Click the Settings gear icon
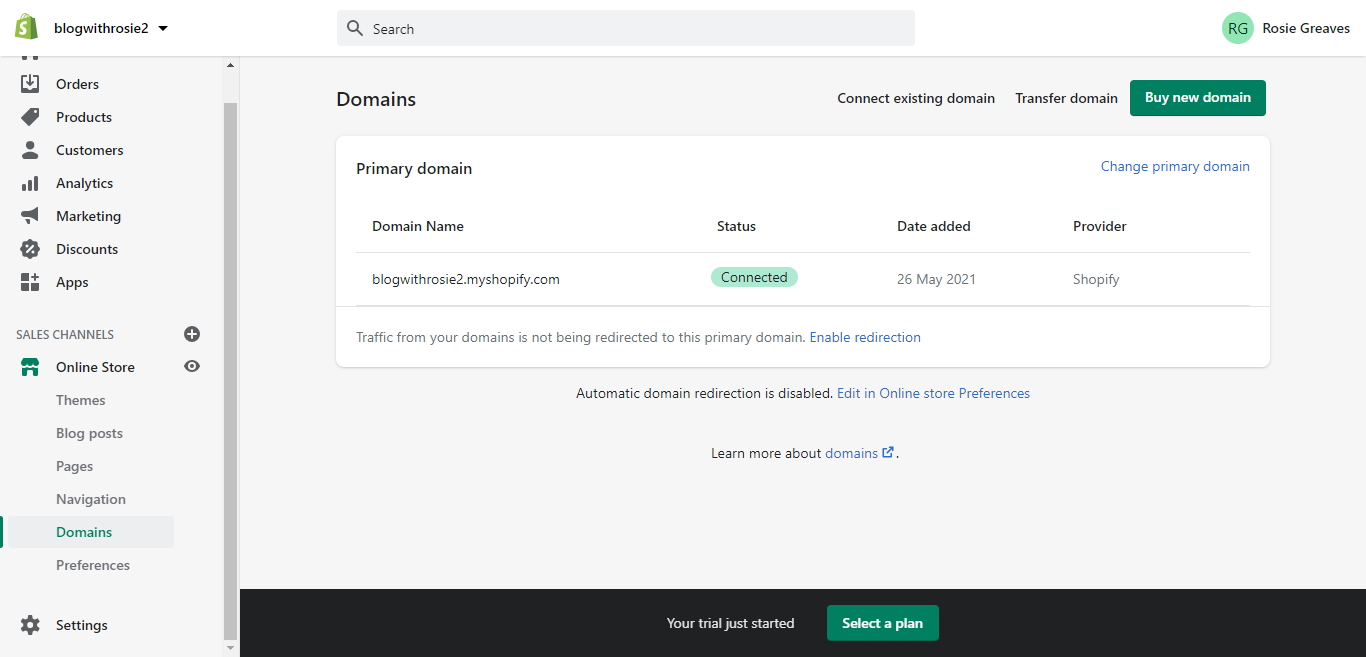Screen dimensions: 1366x657 tap(30, 625)
